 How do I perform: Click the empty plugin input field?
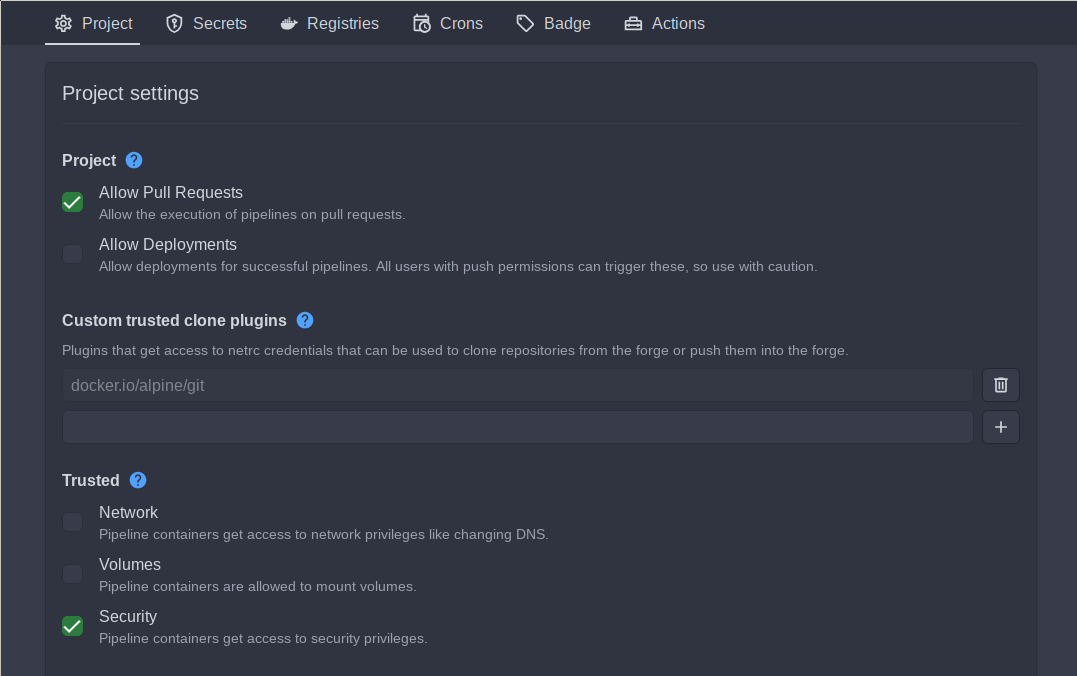(517, 427)
